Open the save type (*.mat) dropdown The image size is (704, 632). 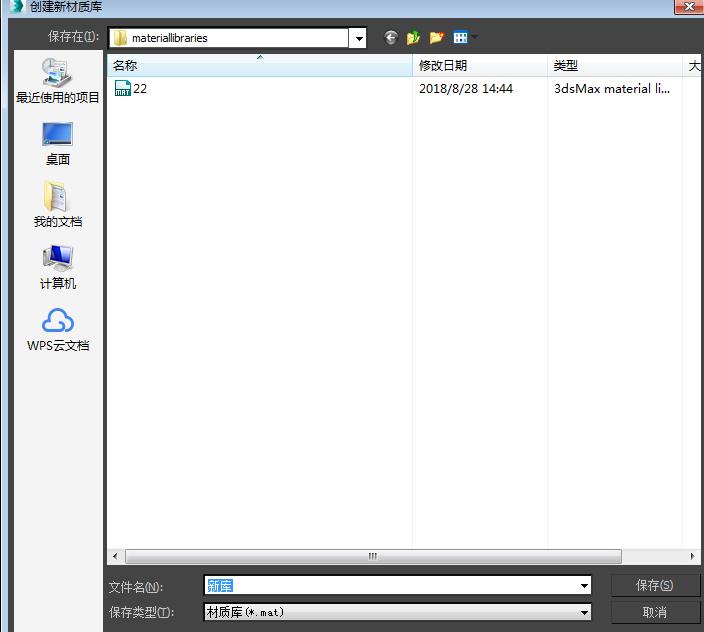tap(584, 612)
